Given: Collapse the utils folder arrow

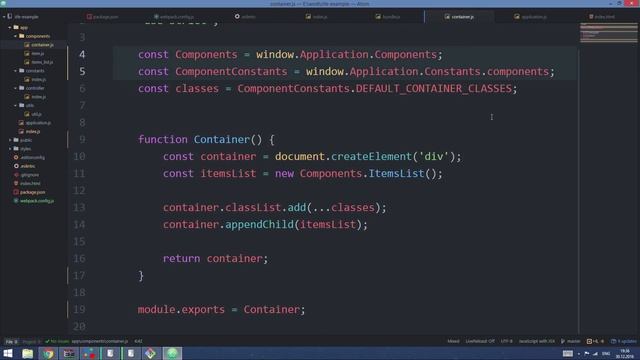Looking at the screenshot, I should tap(16, 105).
